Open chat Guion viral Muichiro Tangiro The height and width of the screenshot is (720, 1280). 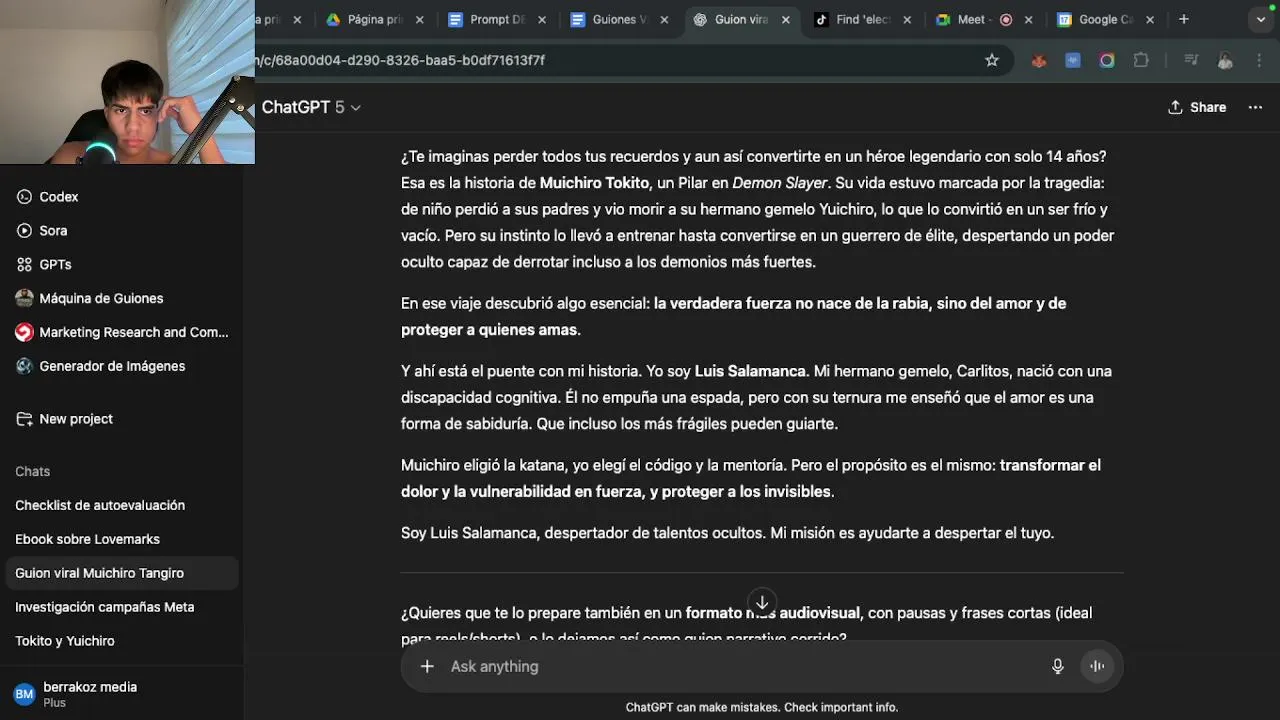click(x=120, y=573)
